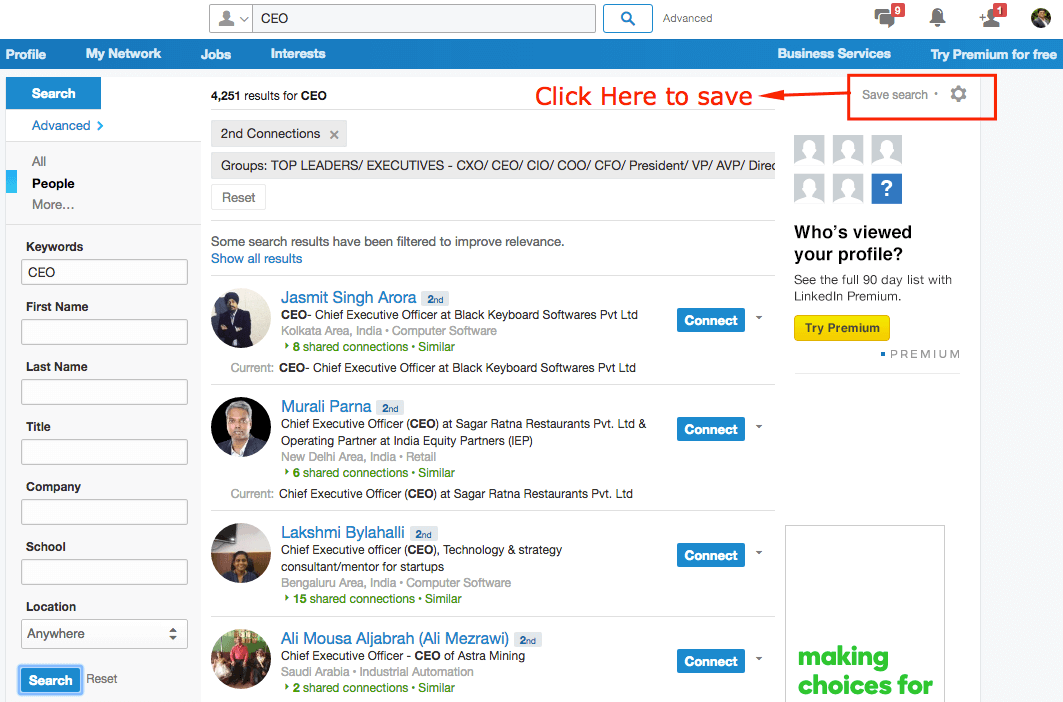Focus the Title field
1063x702 pixels.
pyautogui.click(x=104, y=452)
